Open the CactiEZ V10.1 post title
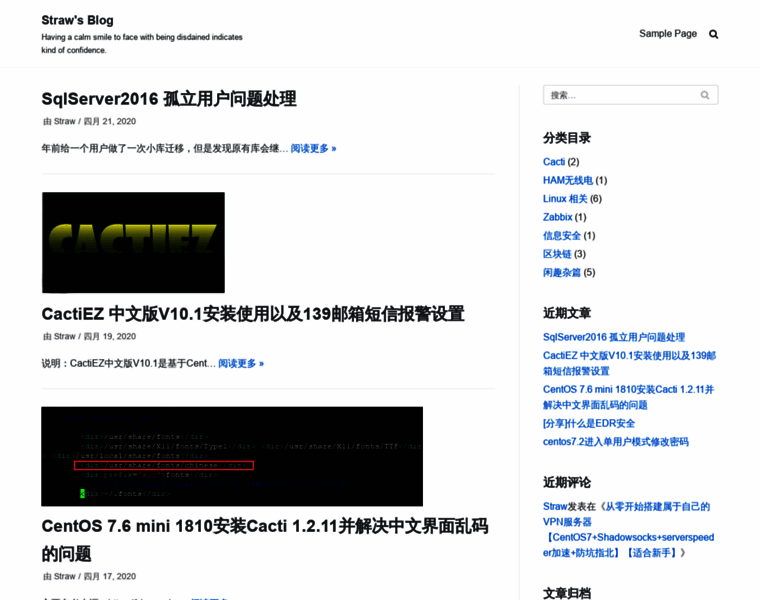This screenshot has height=600, width=760. pyautogui.click(x=253, y=314)
